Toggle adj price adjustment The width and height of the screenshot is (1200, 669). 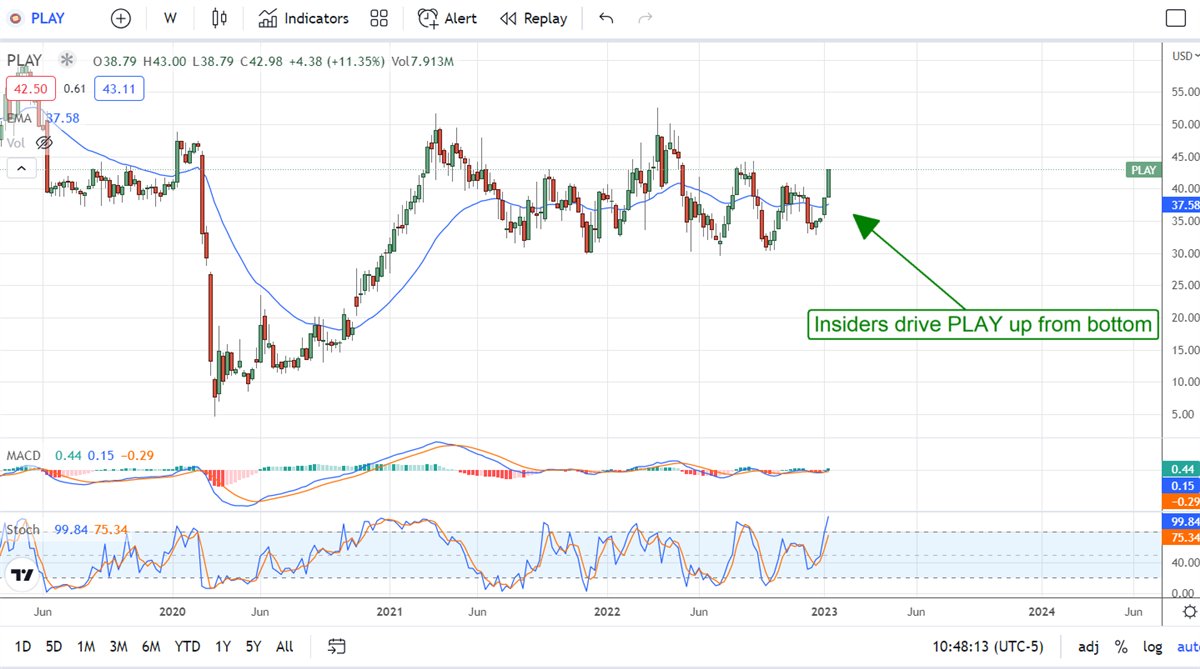[1088, 647]
